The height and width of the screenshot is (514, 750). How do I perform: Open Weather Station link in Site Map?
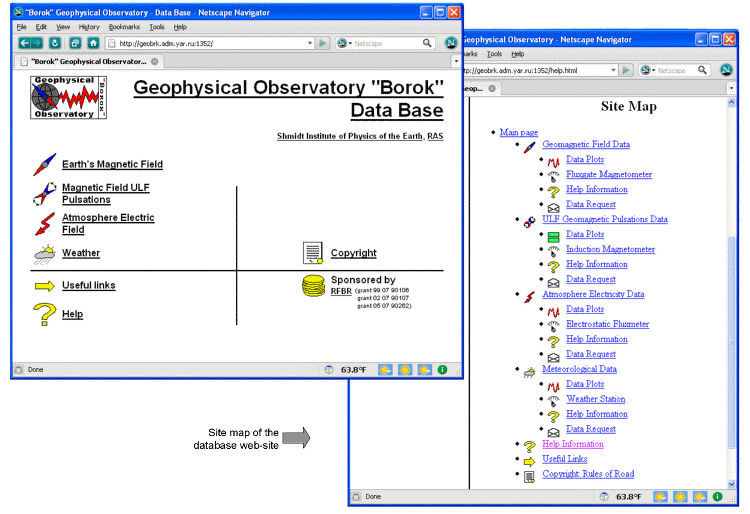pos(596,399)
